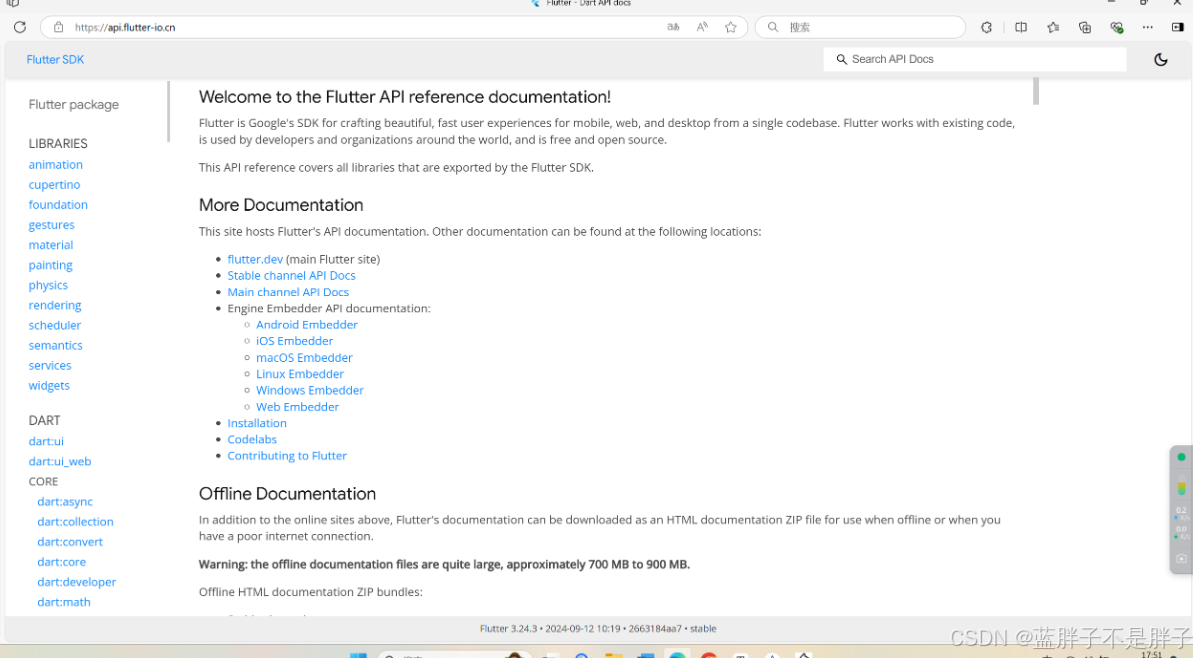Open Stable channel API Docs link
The height and width of the screenshot is (658, 1197).
[292, 276]
